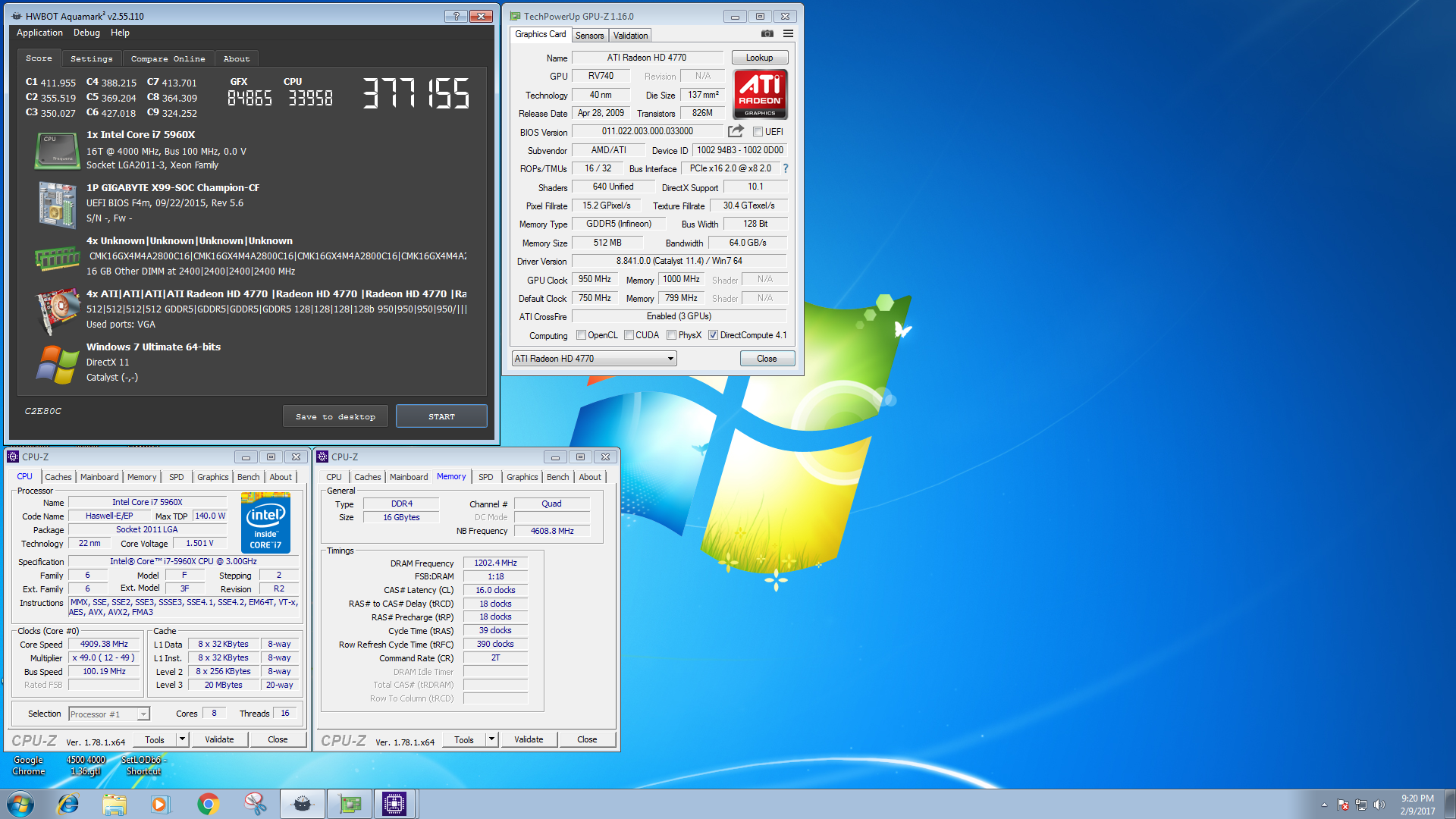Screen dimensions: 1456x819
Task: Click the ATI Radeon logo in GPU-Z
Action: click(x=760, y=94)
